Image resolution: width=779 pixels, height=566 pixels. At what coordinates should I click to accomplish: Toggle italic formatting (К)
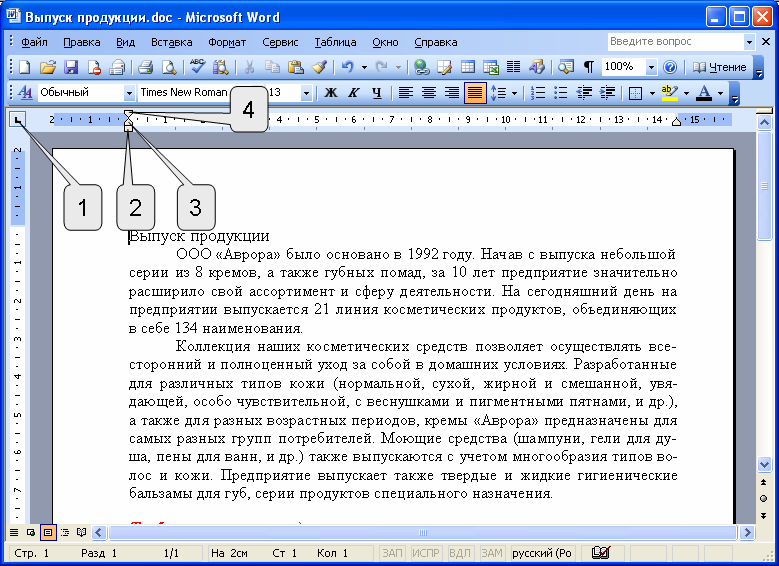(354, 92)
